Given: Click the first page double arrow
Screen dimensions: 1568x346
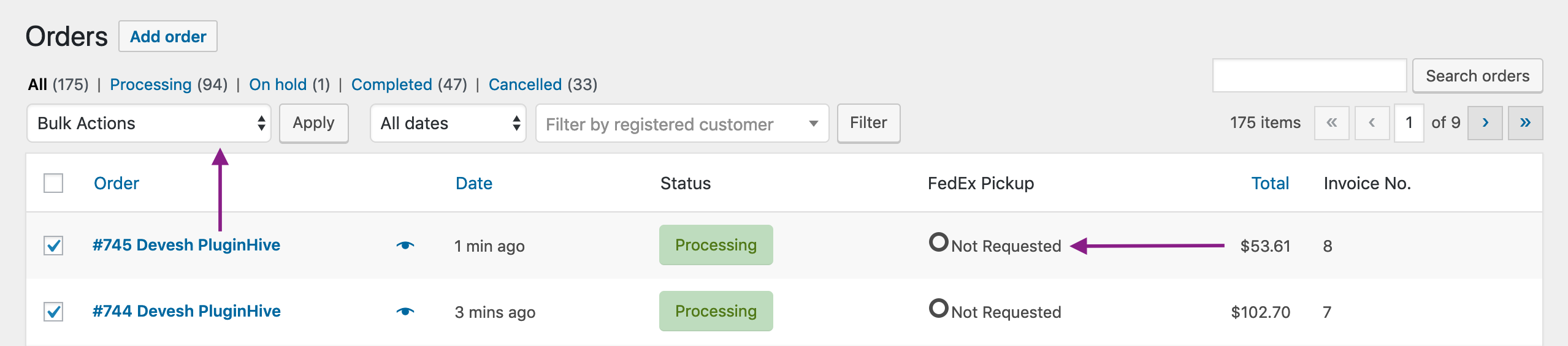Looking at the screenshot, I should pyautogui.click(x=1331, y=123).
